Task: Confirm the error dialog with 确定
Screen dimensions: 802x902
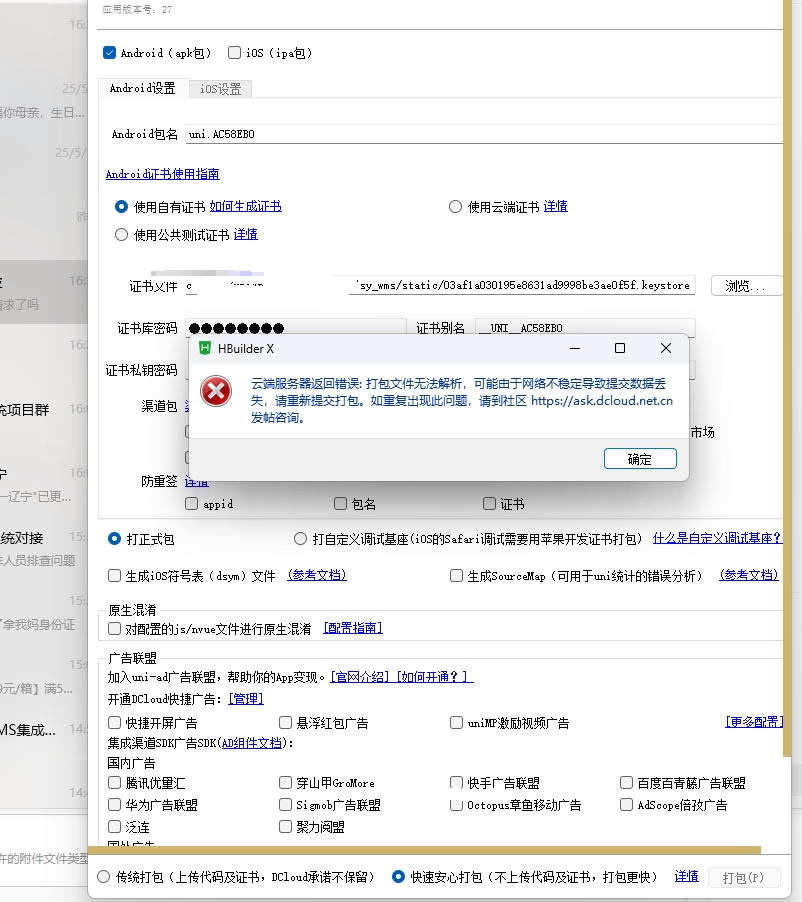Action: [640, 459]
